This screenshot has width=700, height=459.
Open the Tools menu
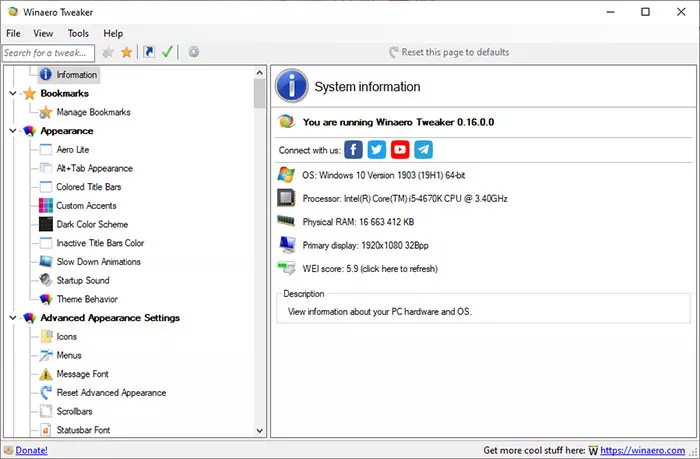tap(78, 33)
